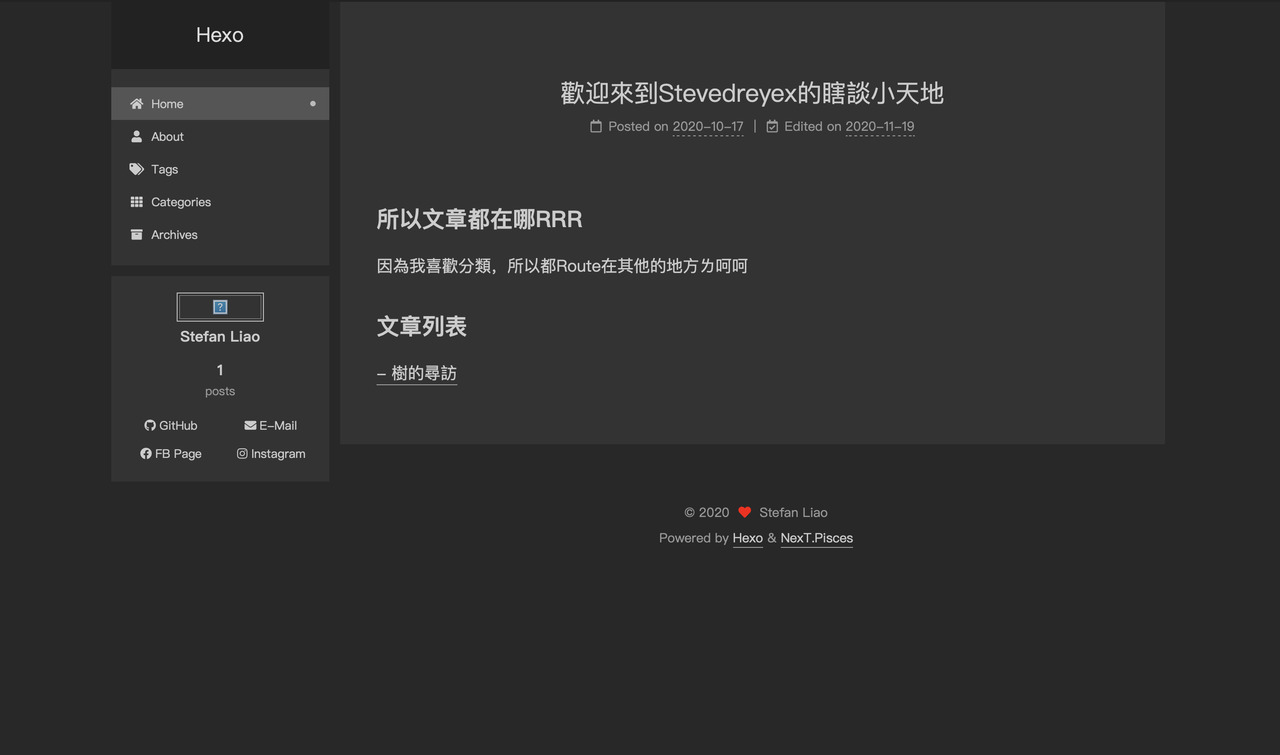Click Stefan Liao in the footer
Image resolution: width=1280 pixels, height=755 pixels.
tap(793, 512)
